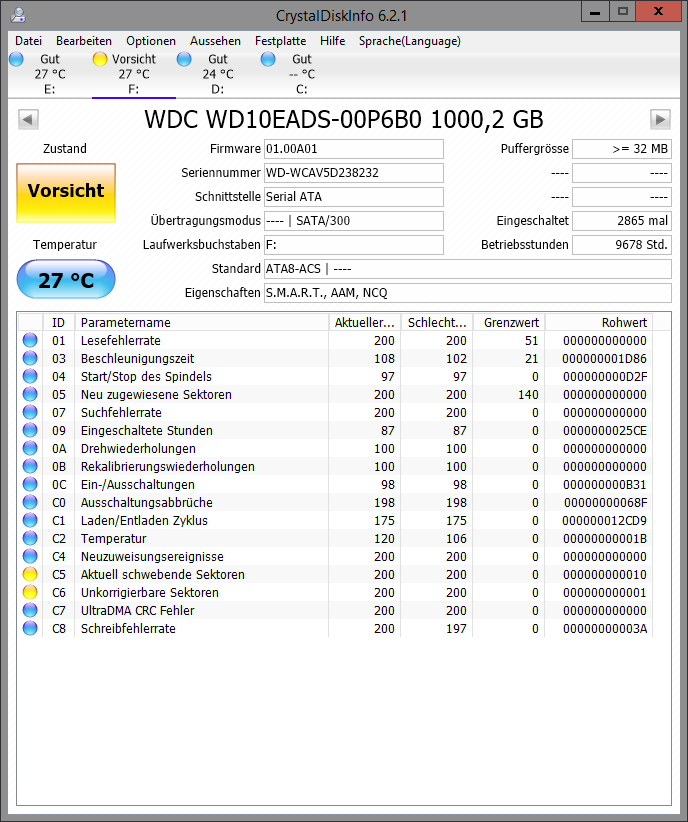
Task: Open the Optionen menu
Action: [151, 41]
